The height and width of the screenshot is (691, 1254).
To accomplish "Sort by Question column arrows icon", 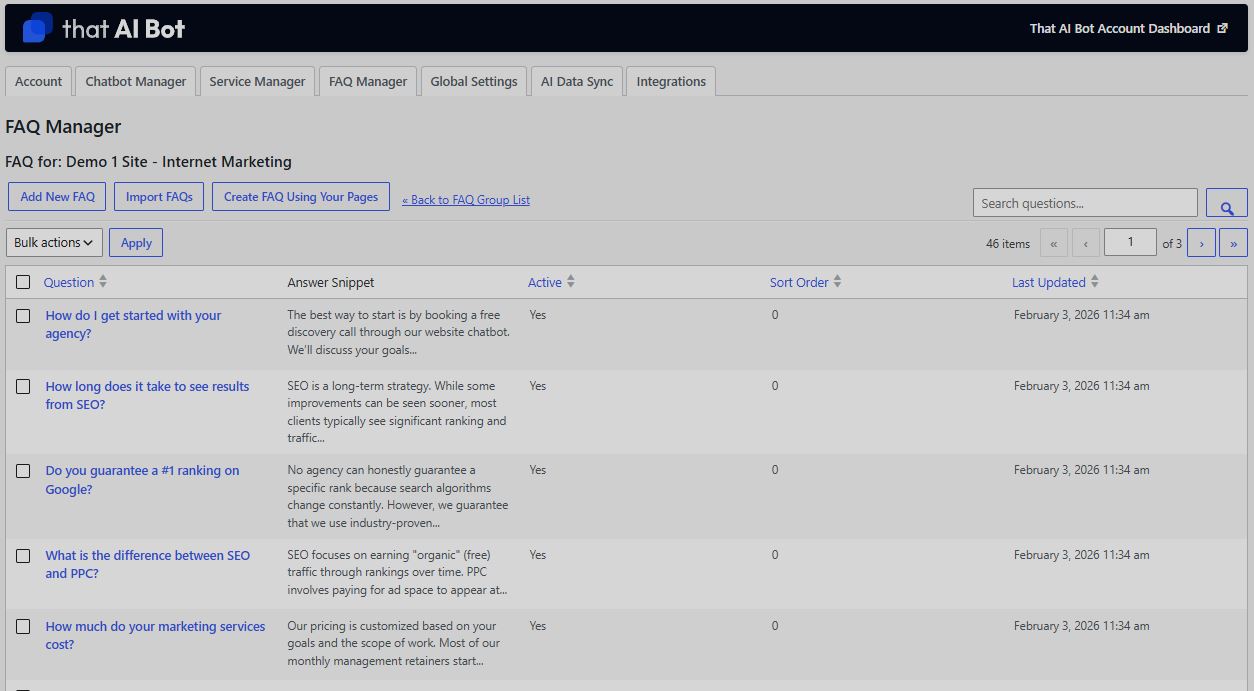I will [103, 282].
